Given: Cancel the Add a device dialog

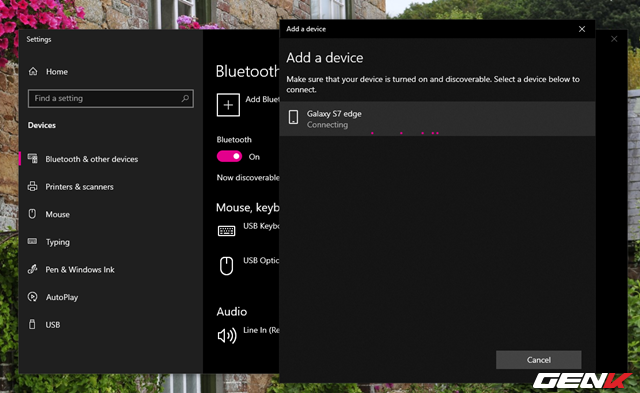Looking at the screenshot, I should pyautogui.click(x=539, y=360).
